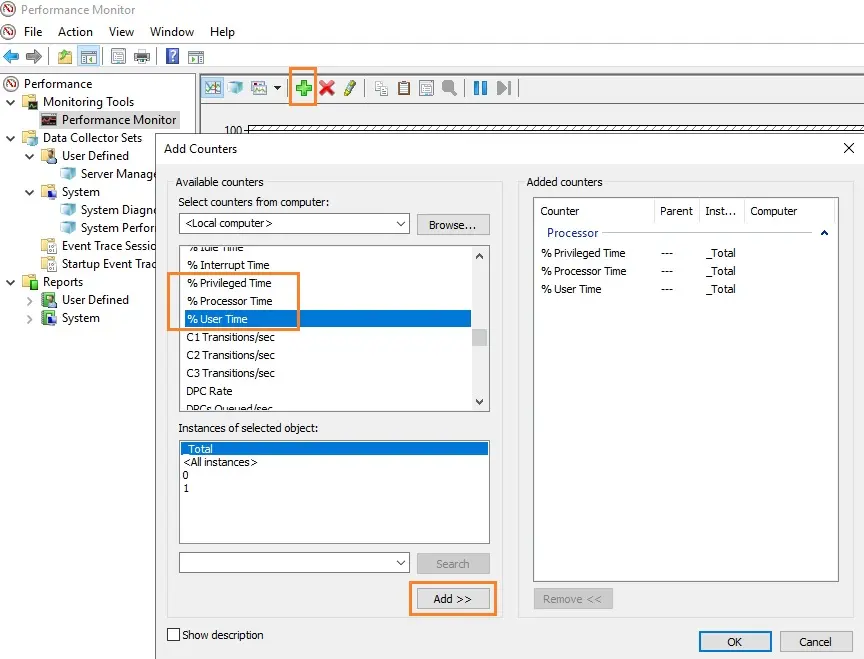Viewport: 864px width, 659px height.
Task: Open the Action menu
Action: tap(75, 32)
